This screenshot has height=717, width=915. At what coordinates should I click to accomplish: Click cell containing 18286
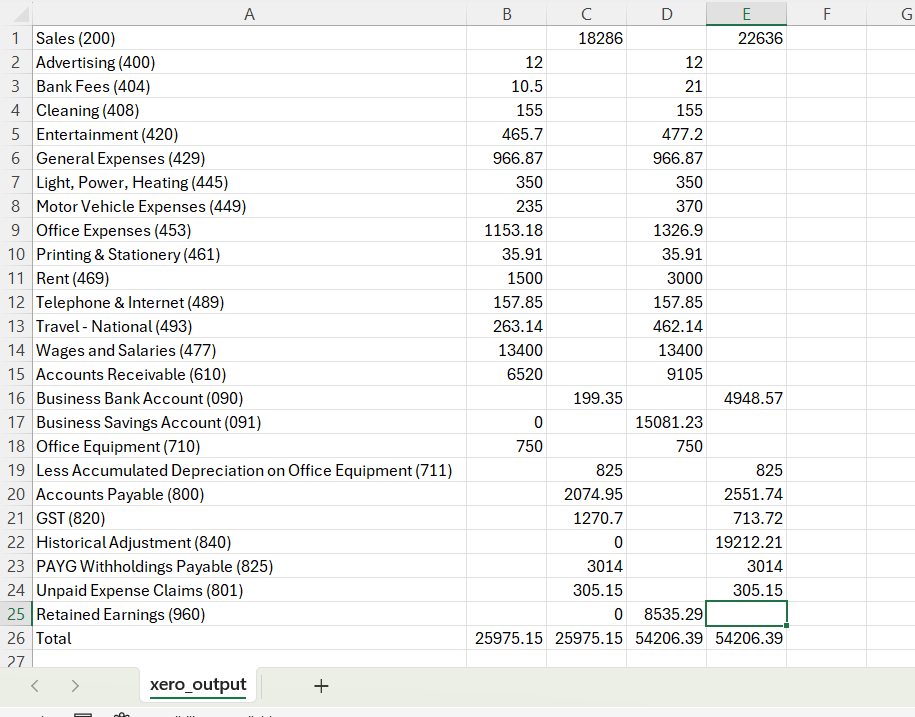point(586,39)
